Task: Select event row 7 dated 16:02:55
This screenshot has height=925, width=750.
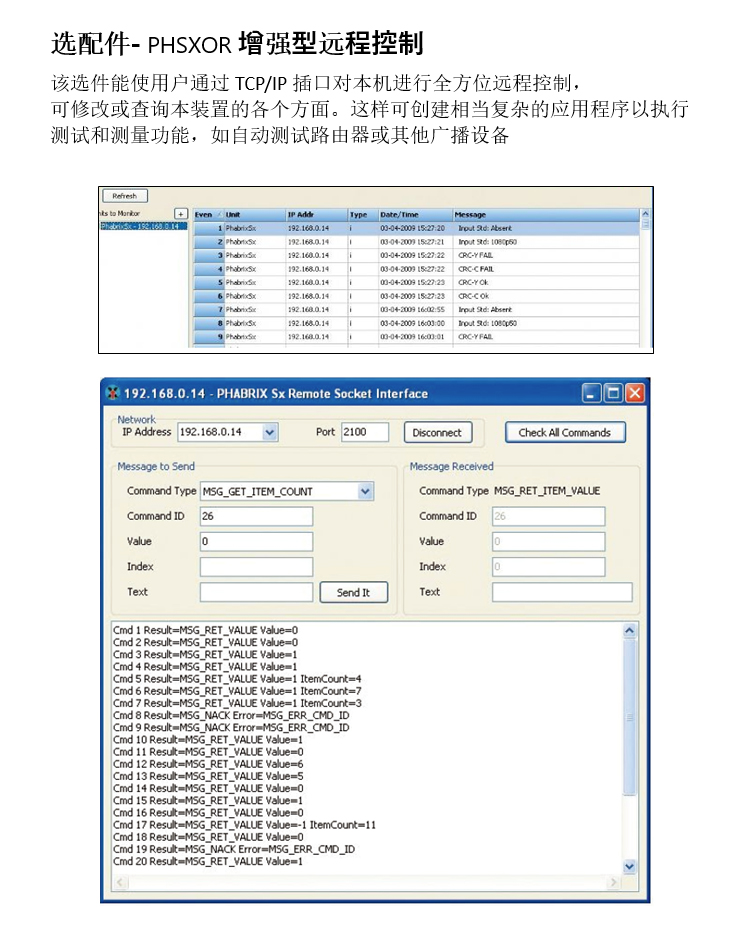Action: (417, 310)
